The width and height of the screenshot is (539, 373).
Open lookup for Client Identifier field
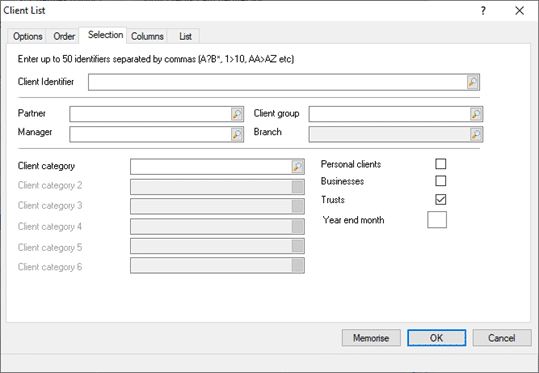click(x=473, y=82)
